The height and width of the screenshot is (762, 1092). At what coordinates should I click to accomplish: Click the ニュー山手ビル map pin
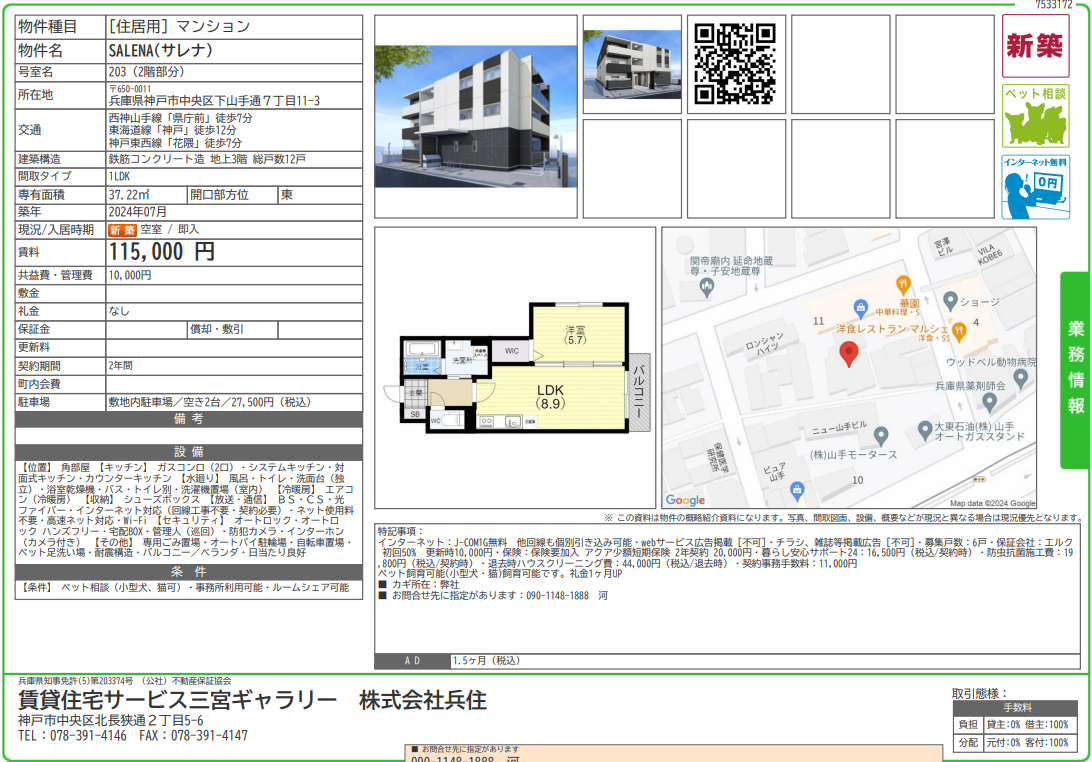pyautogui.click(x=881, y=436)
